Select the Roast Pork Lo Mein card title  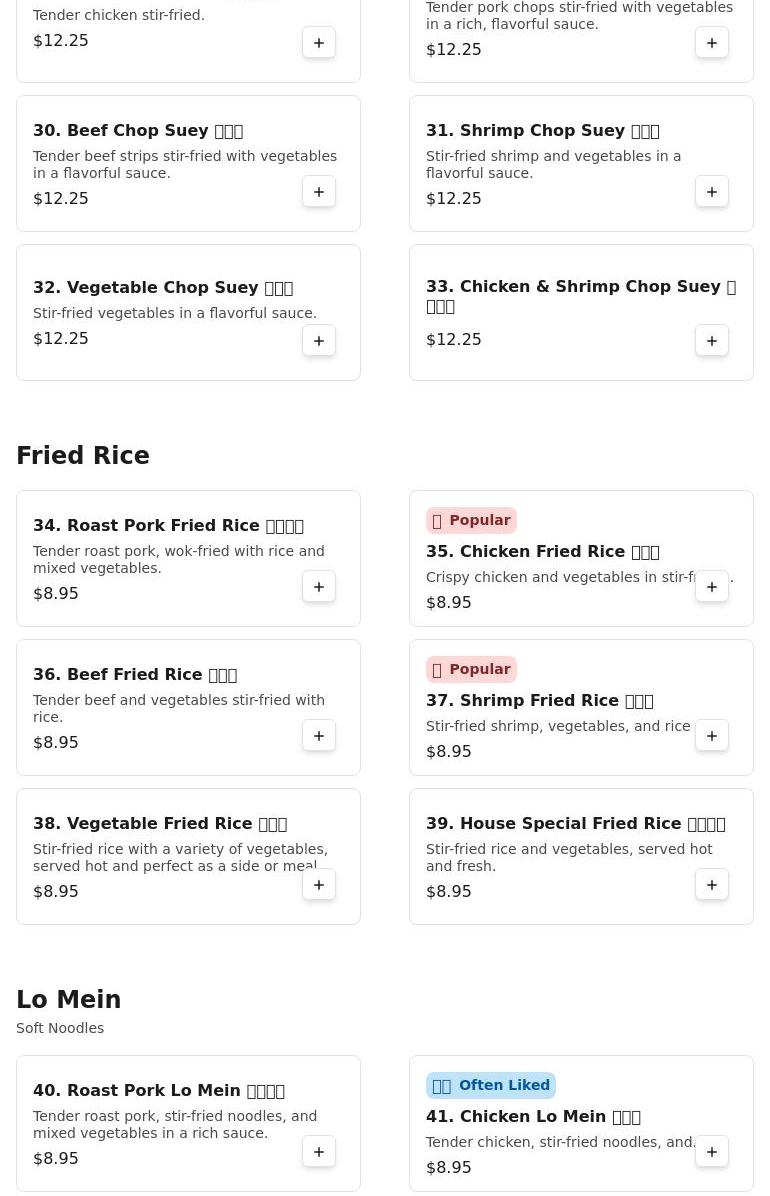point(159,1091)
